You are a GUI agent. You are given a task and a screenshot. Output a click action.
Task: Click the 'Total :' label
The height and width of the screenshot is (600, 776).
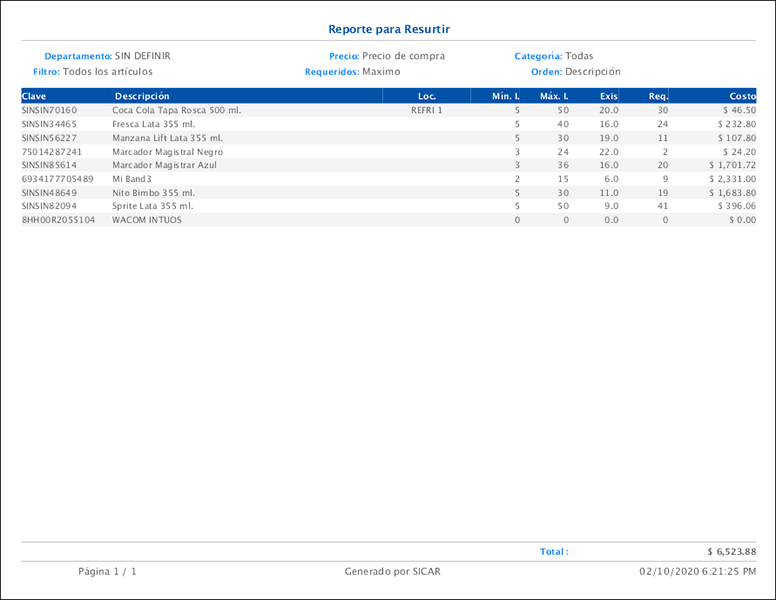tap(554, 551)
